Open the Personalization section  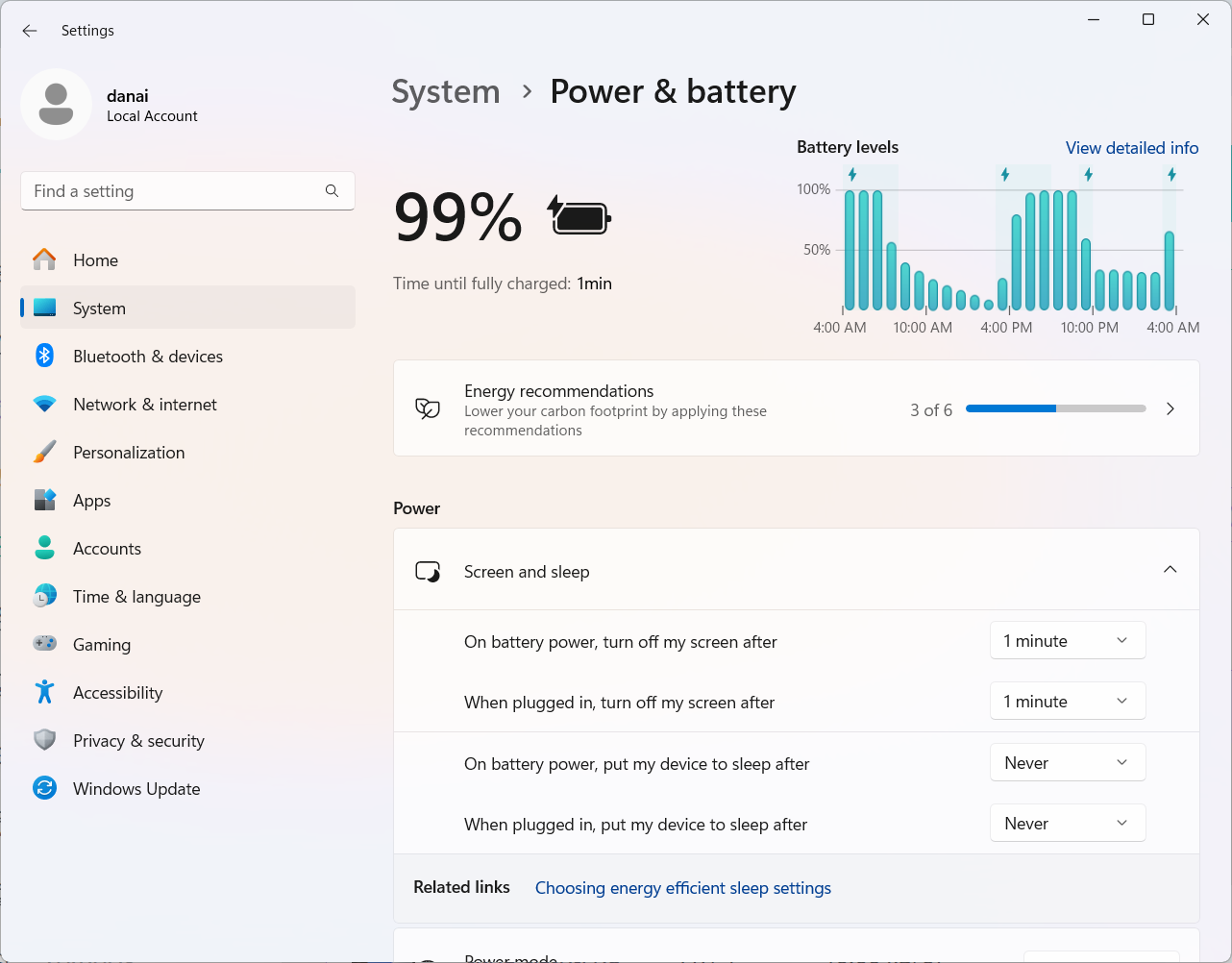pos(129,453)
